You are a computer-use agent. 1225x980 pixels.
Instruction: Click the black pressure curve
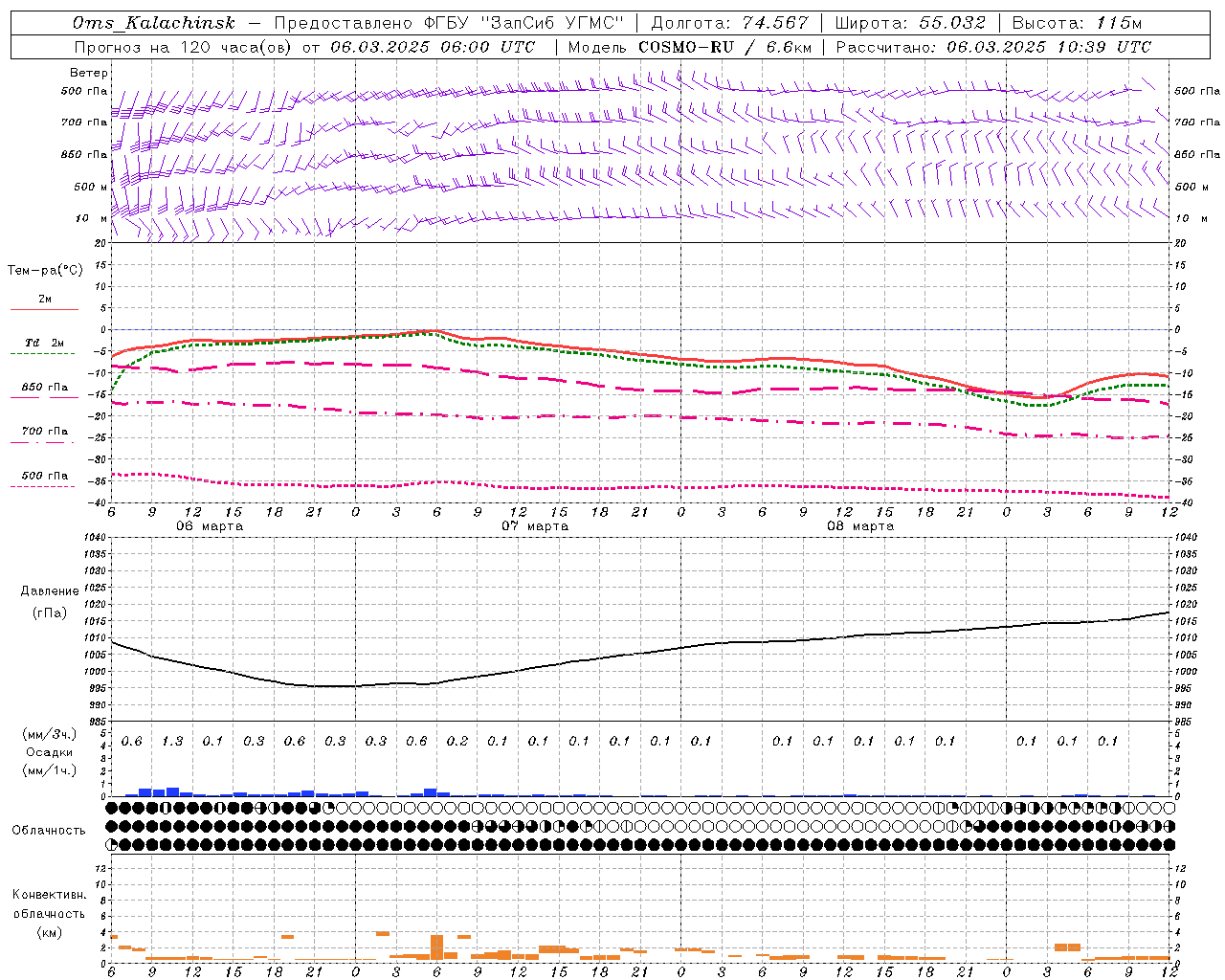point(640,653)
